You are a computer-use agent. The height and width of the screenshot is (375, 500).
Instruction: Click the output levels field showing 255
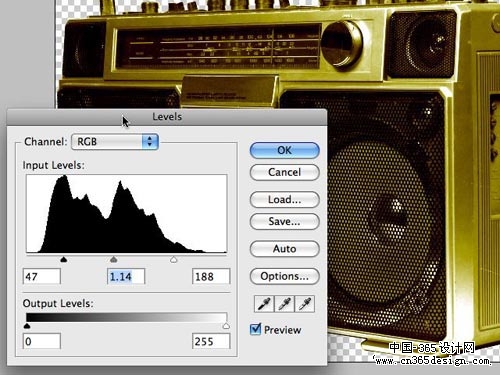point(211,341)
